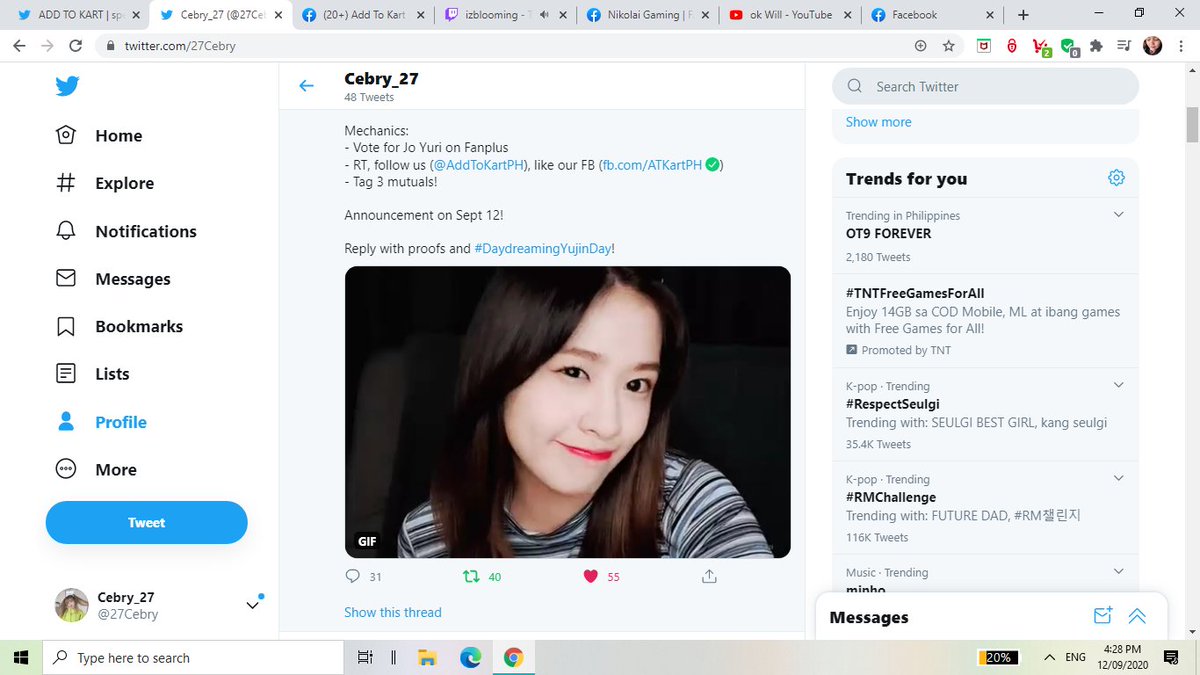Expand options for #RespectSeulgi trend
1200x675 pixels.
point(1118,385)
